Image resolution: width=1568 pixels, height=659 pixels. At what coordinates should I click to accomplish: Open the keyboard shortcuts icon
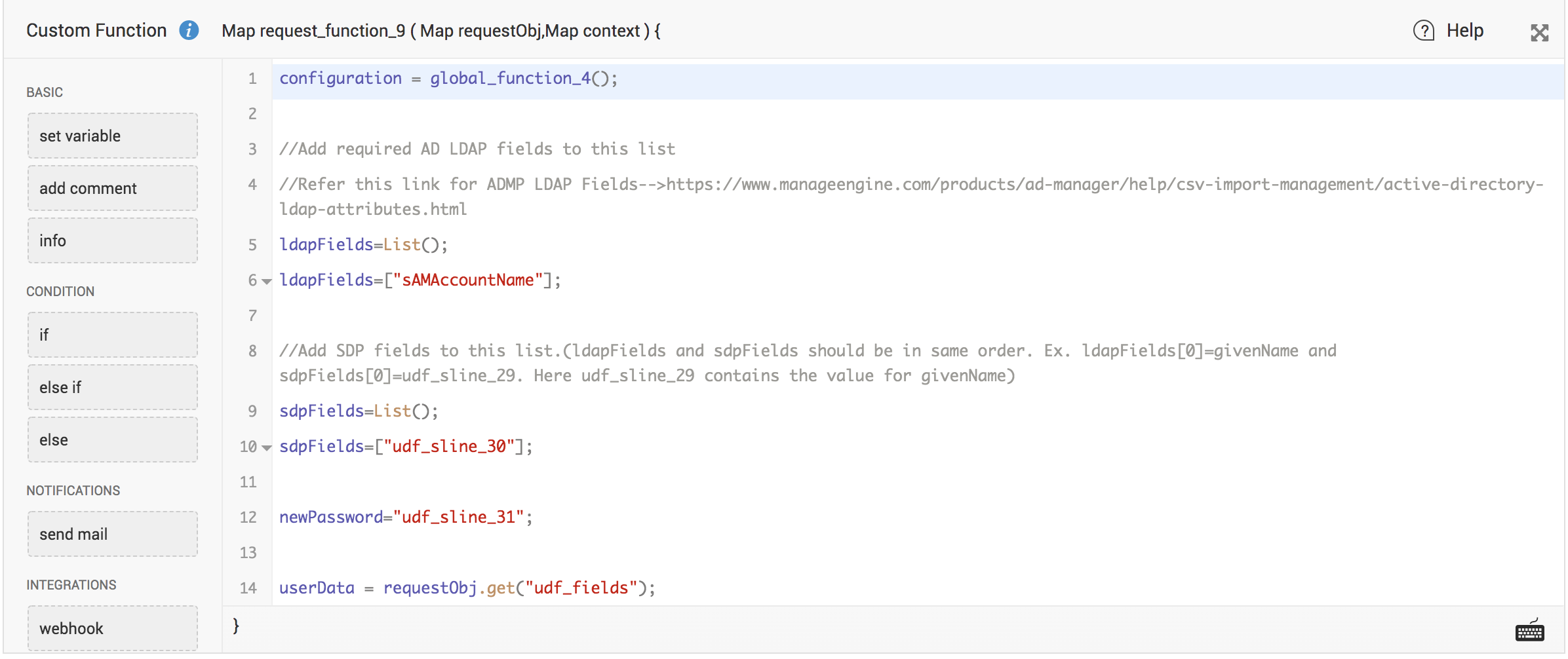click(1529, 631)
